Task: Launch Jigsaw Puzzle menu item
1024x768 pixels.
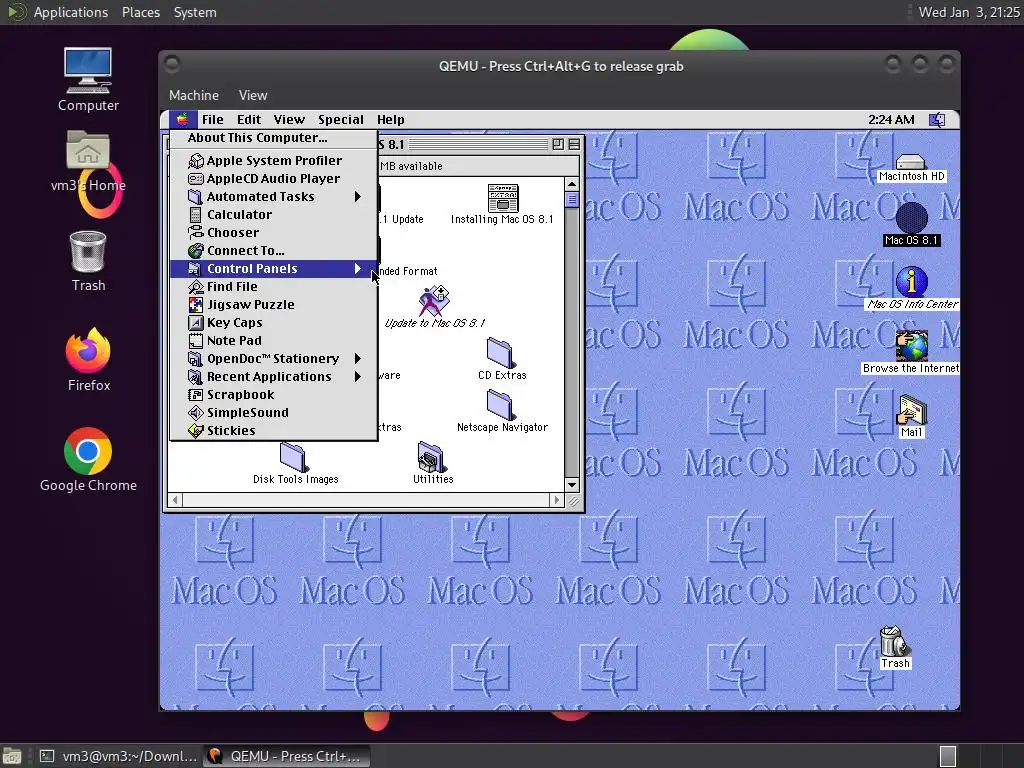Action: (x=274, y=304)
